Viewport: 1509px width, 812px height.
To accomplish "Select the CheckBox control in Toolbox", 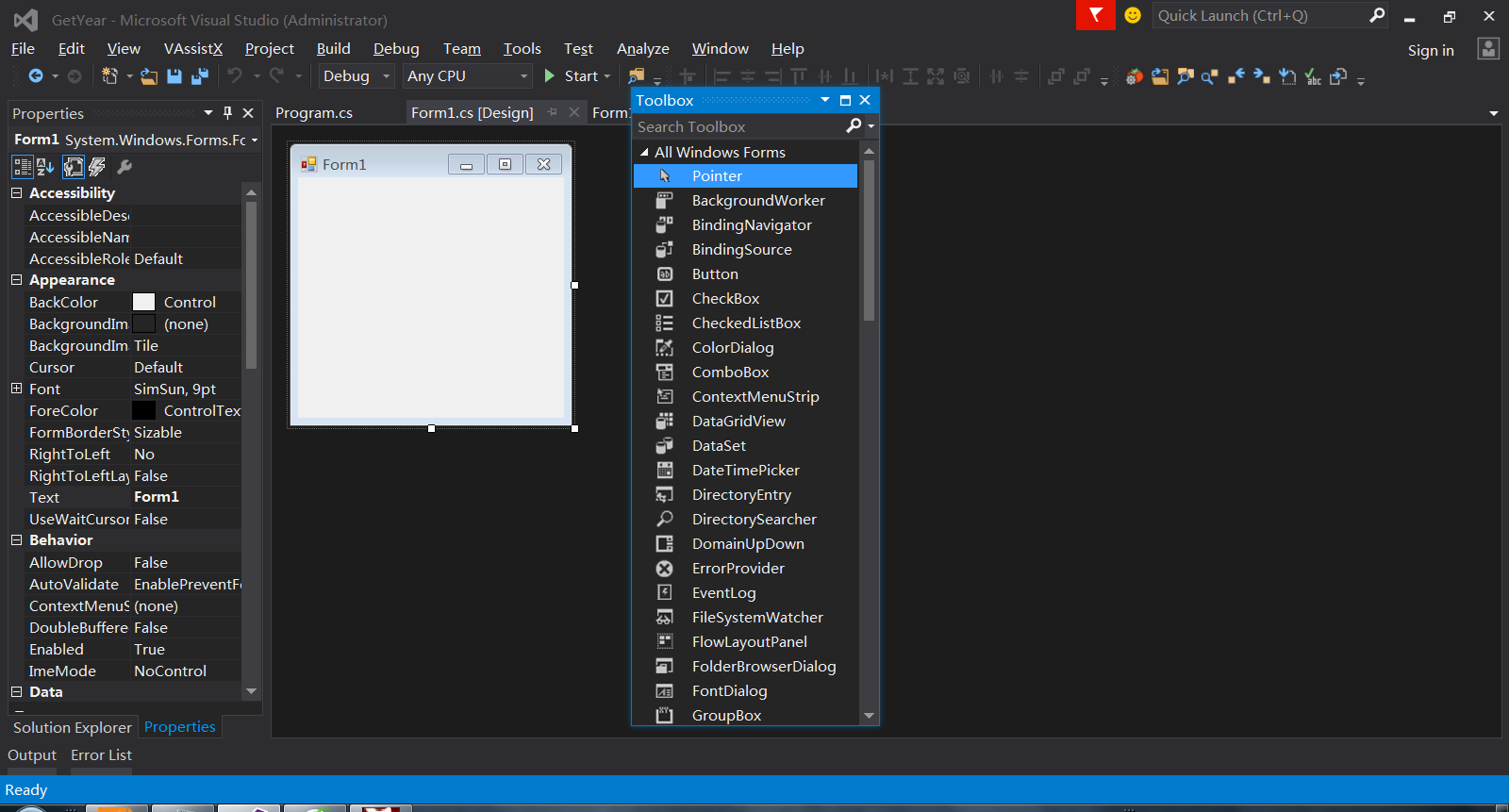I will point(745,298).
